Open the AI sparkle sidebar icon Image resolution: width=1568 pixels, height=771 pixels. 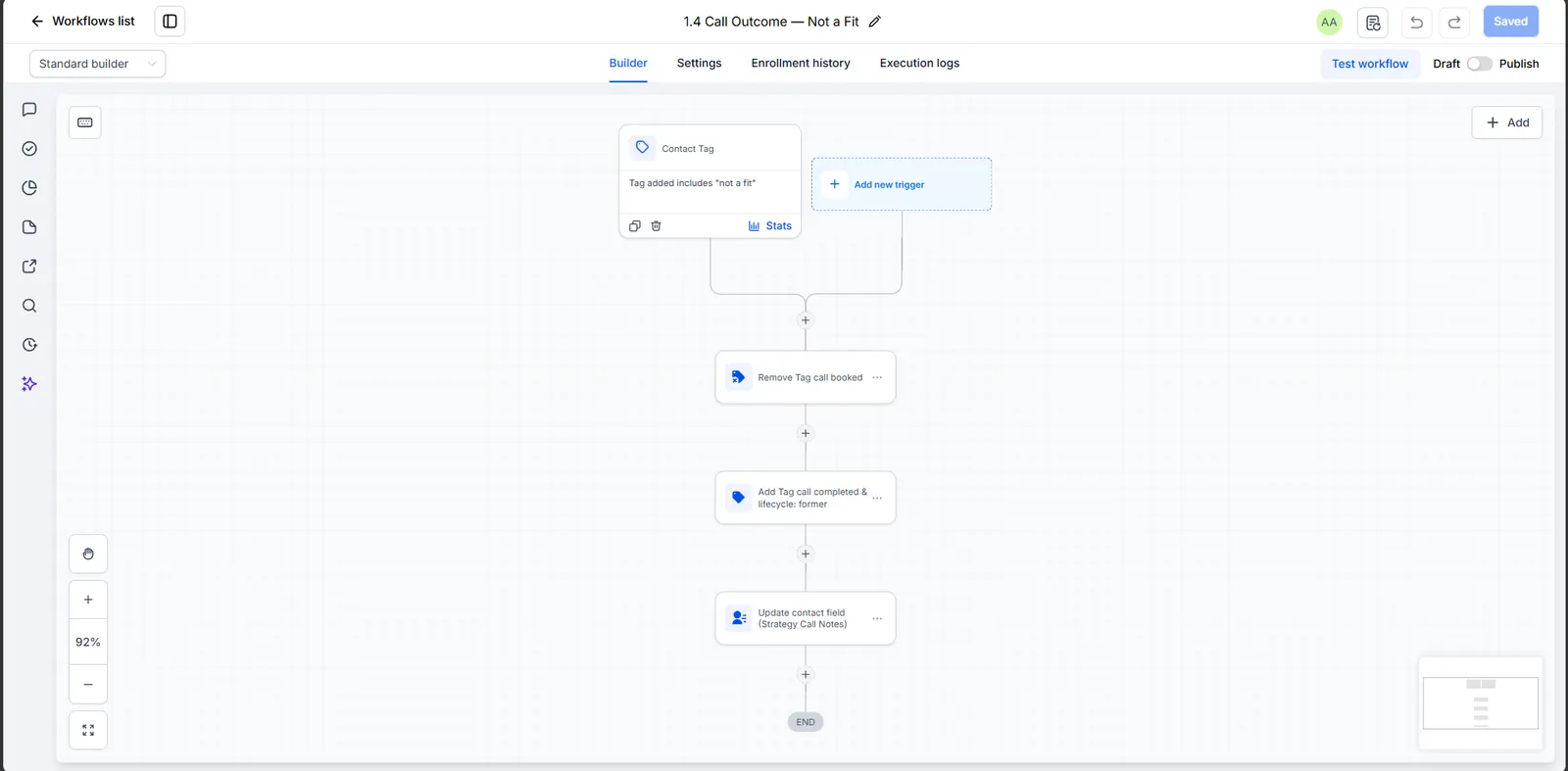(x=29, y=384)
